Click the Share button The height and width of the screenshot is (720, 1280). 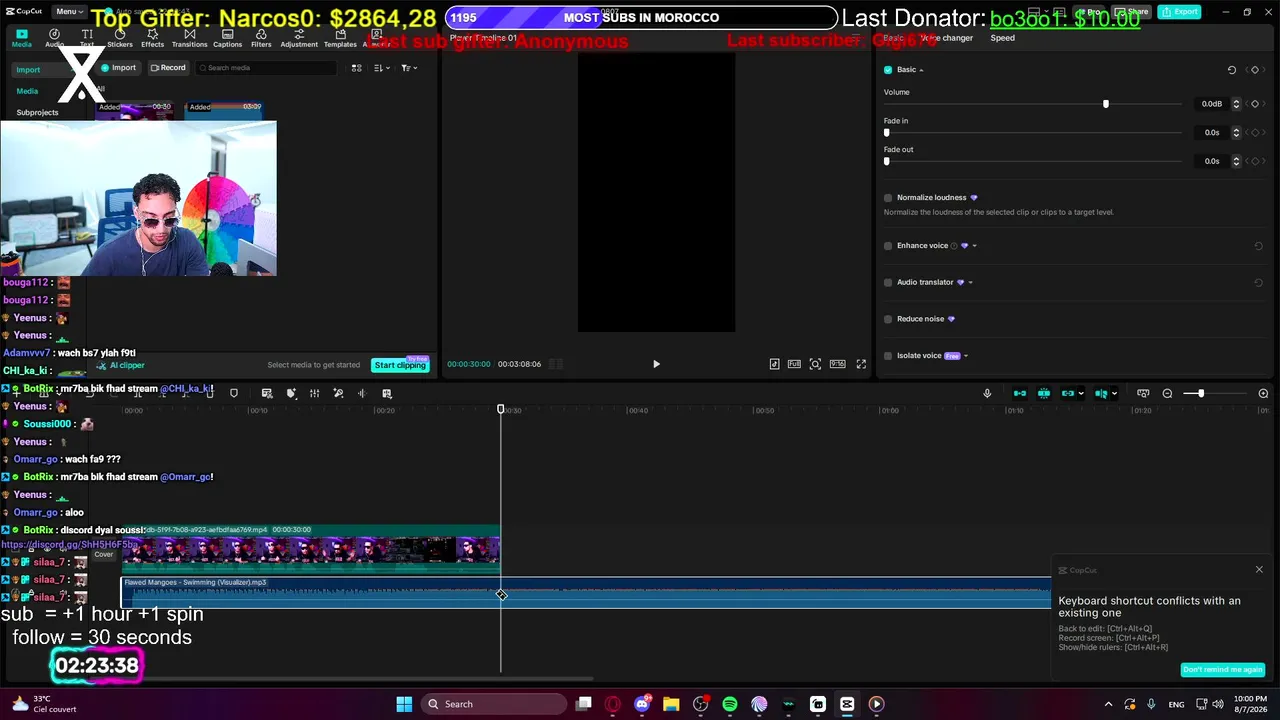pos(1132,11)
